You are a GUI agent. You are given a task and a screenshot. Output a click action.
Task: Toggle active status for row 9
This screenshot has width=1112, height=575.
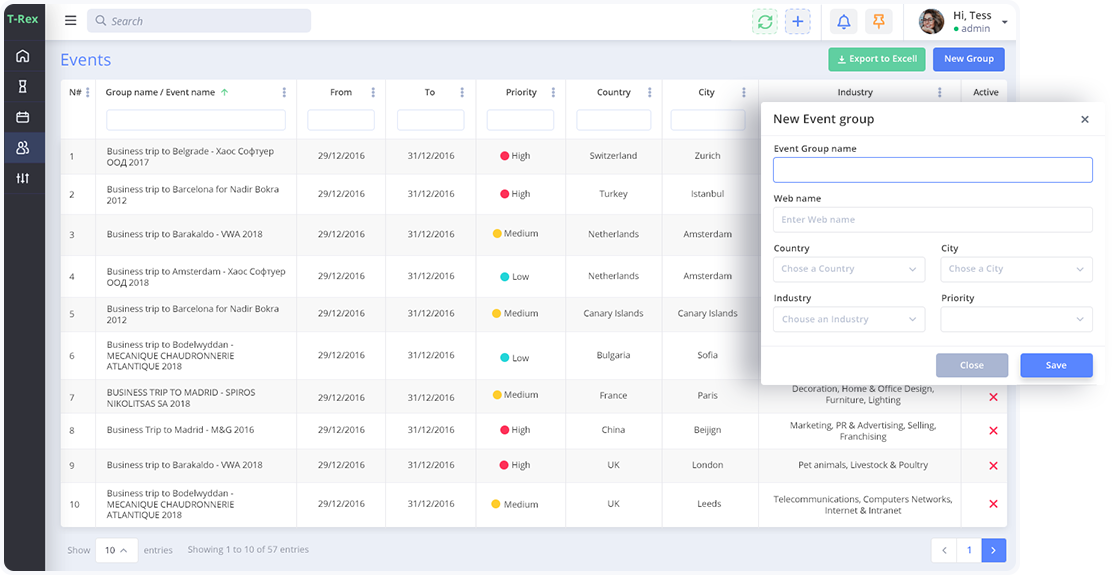993,466
